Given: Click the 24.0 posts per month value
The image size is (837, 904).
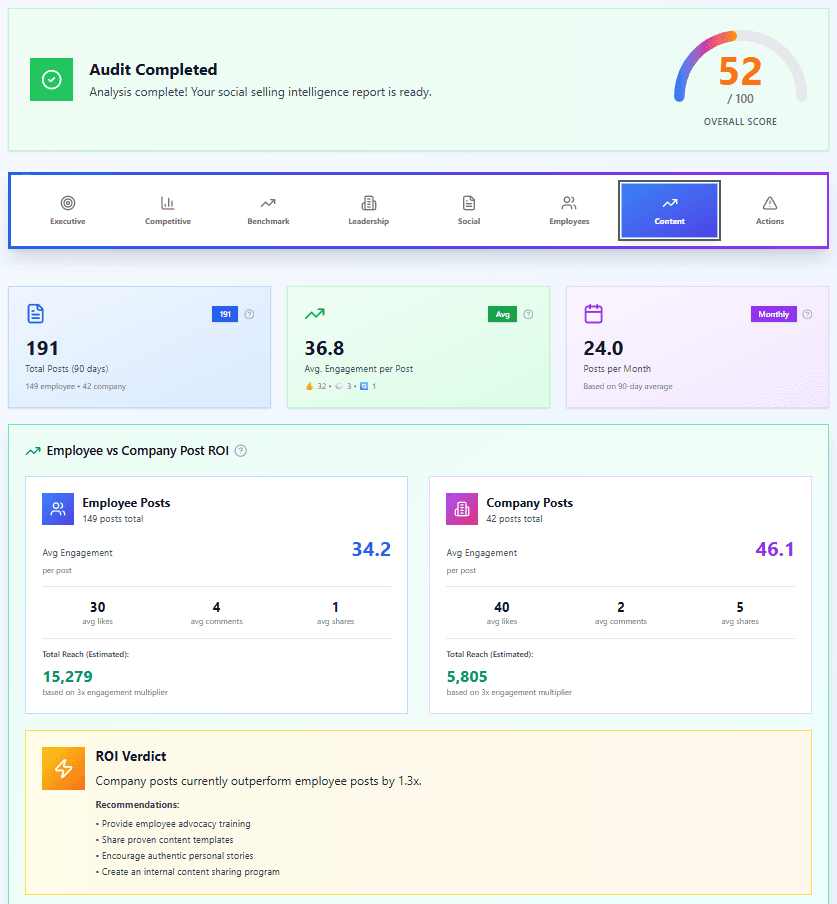Looking at the screenshot, I should click(x=604, y=348).
